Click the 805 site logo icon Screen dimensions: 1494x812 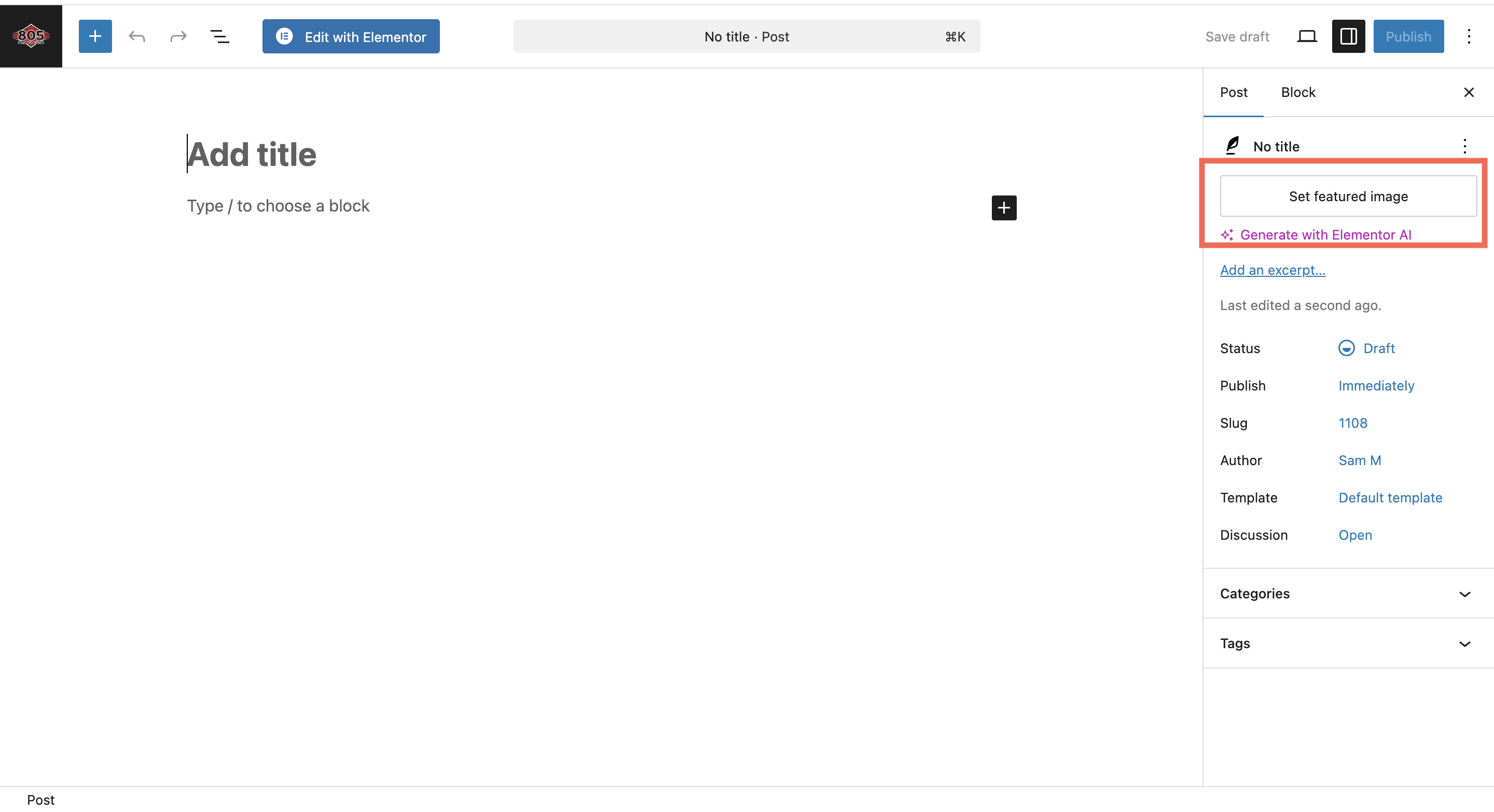tap(31, 36)
